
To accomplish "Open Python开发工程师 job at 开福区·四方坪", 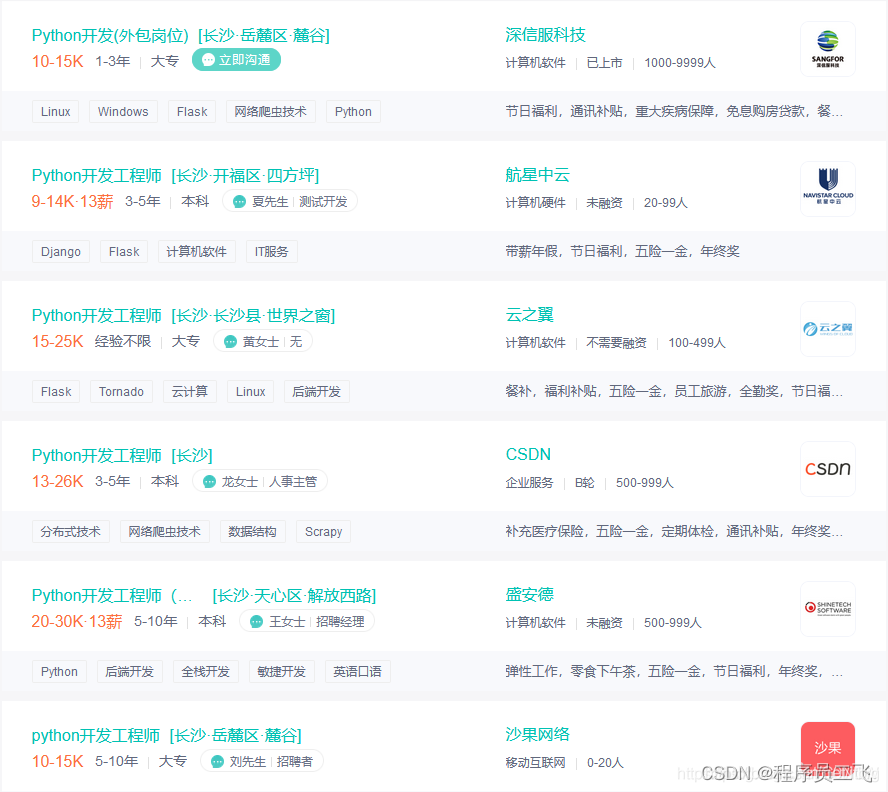I will click(x=176, y=175).
